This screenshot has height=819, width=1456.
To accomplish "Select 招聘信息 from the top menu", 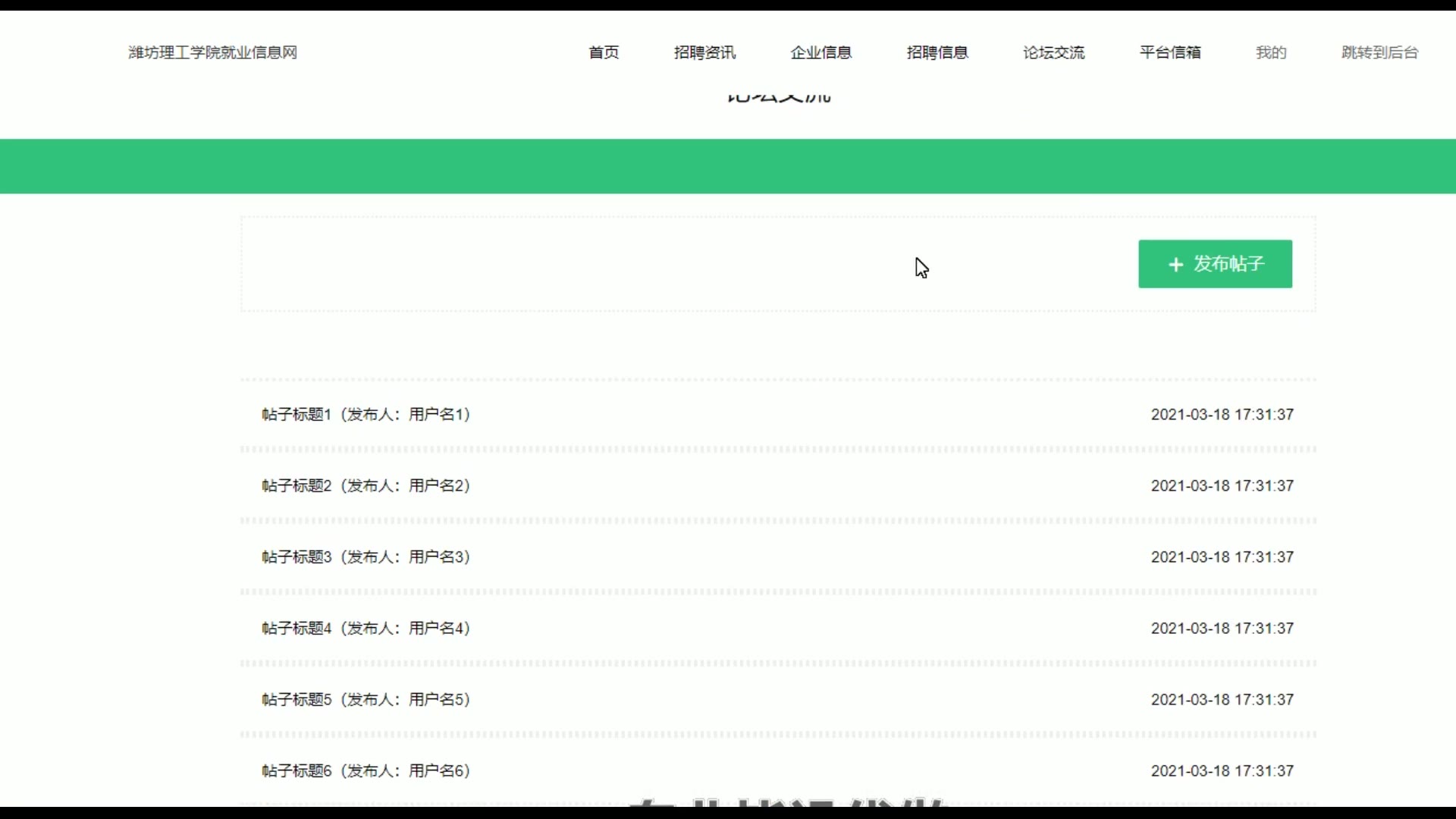I will [937, 52].
